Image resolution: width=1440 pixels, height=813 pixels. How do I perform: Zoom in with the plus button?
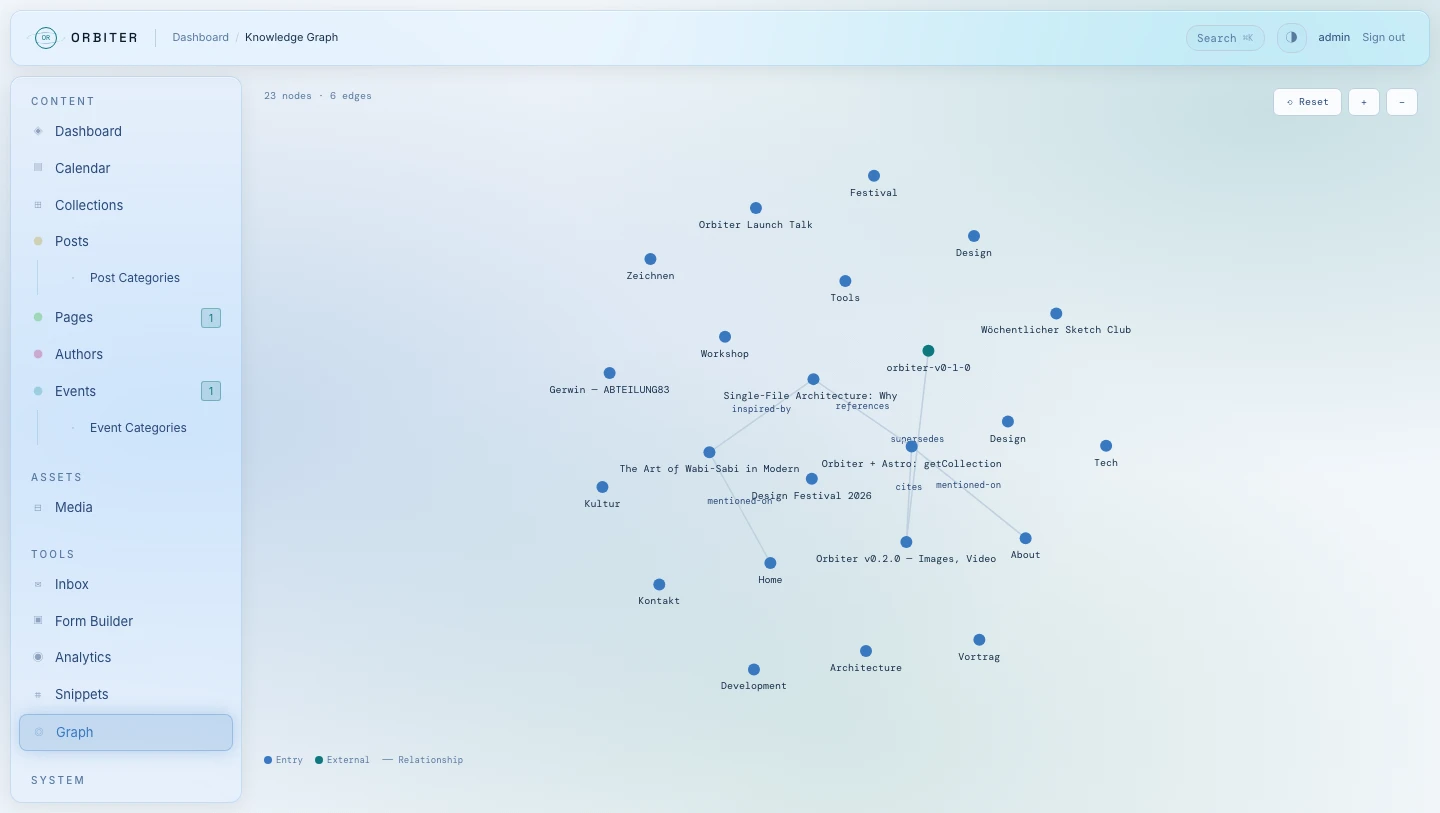pyautogui.click(x=1364, y=102)
